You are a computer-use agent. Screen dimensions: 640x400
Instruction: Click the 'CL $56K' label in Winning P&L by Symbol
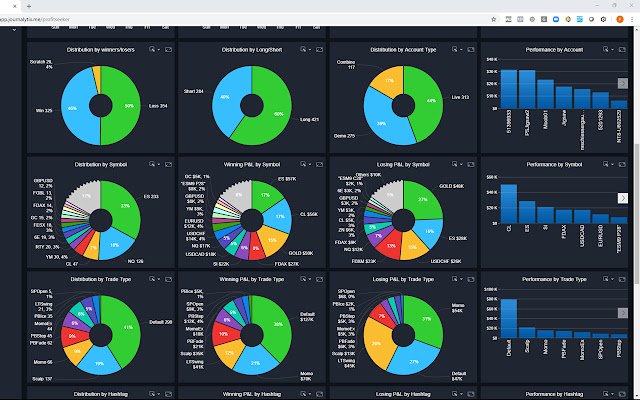(309, 214)
